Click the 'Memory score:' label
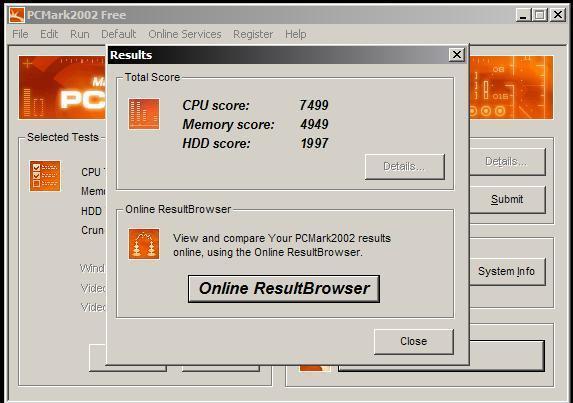This screenshot has width=573, height=403. tap(228, 125)
